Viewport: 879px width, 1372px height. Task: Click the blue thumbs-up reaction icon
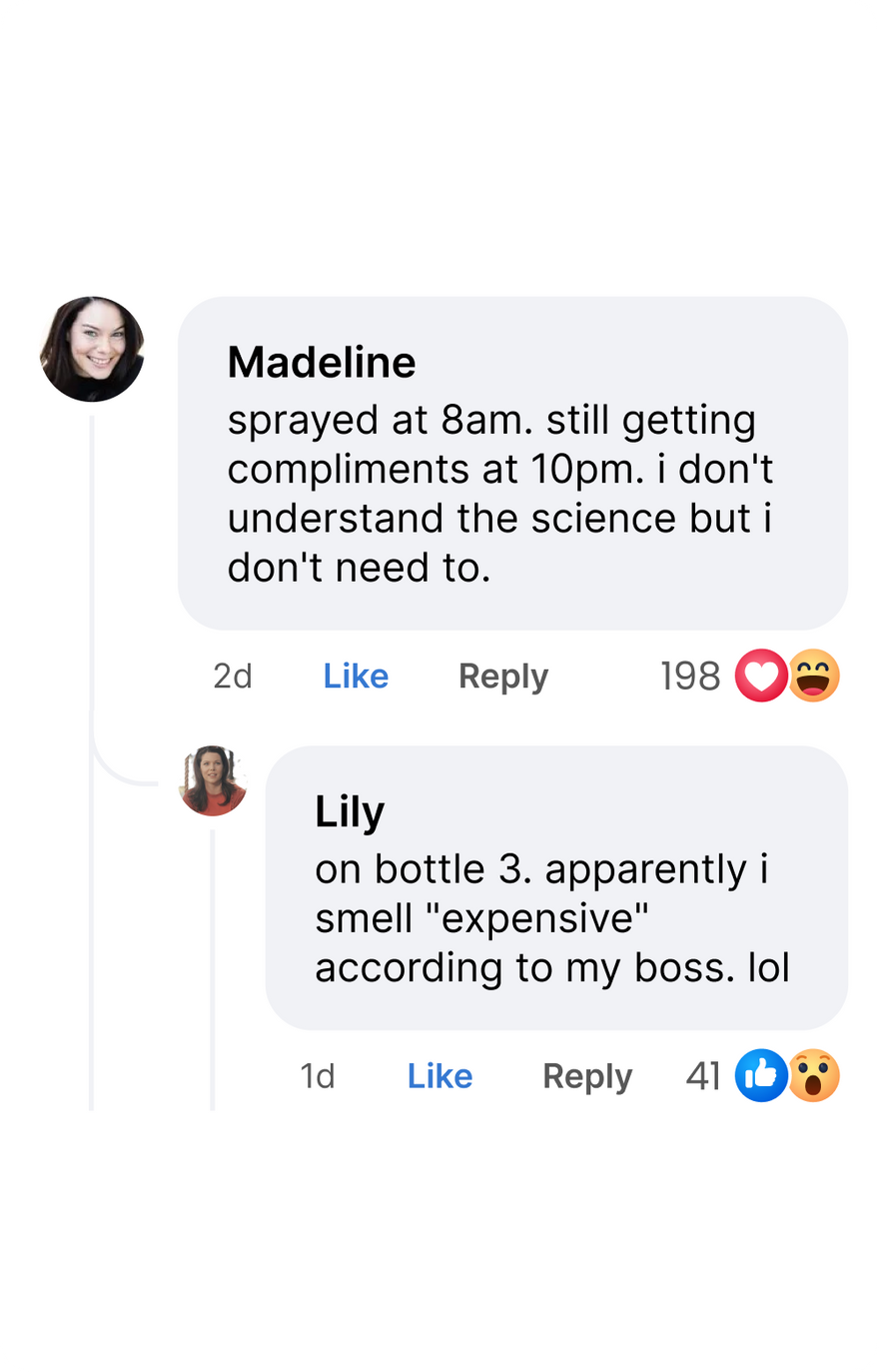point(761,1076)
